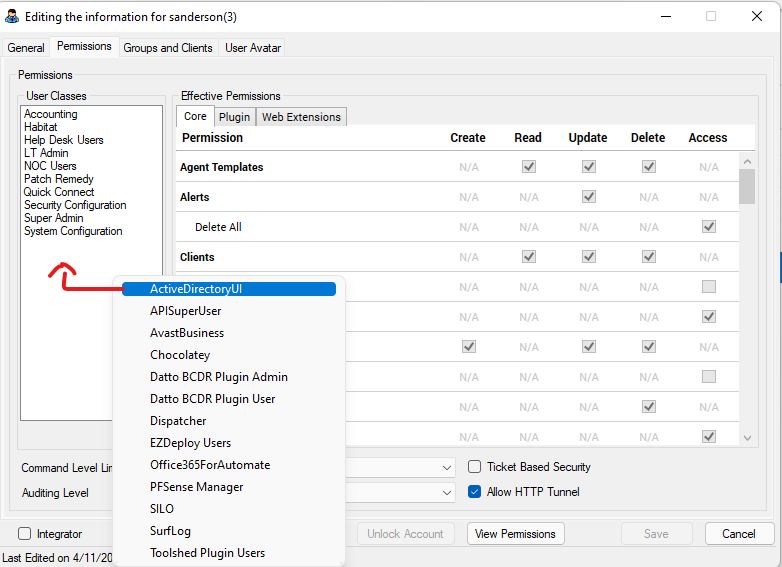Select Help Desk Users in list
Viewport: 782px width, 567px height.
point(64,140)
